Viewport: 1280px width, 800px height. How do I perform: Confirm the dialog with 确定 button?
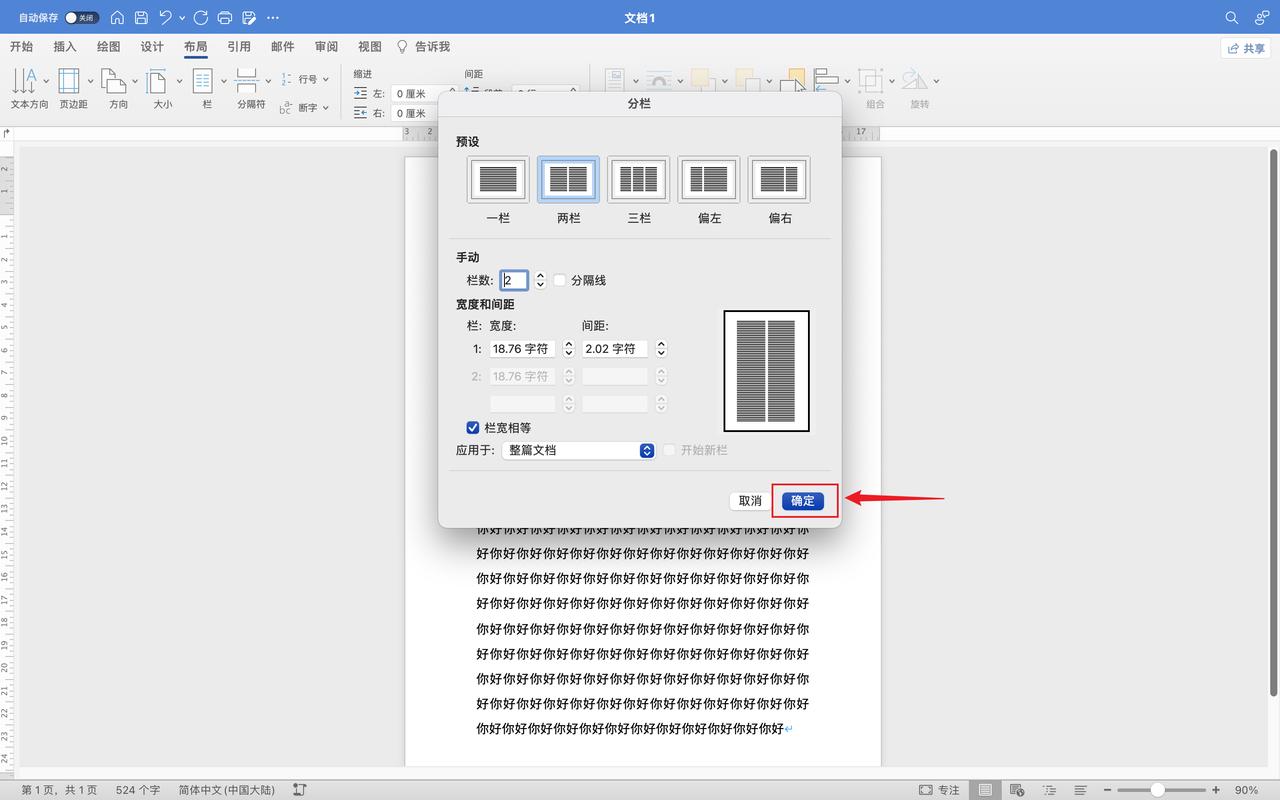[803, 501]
